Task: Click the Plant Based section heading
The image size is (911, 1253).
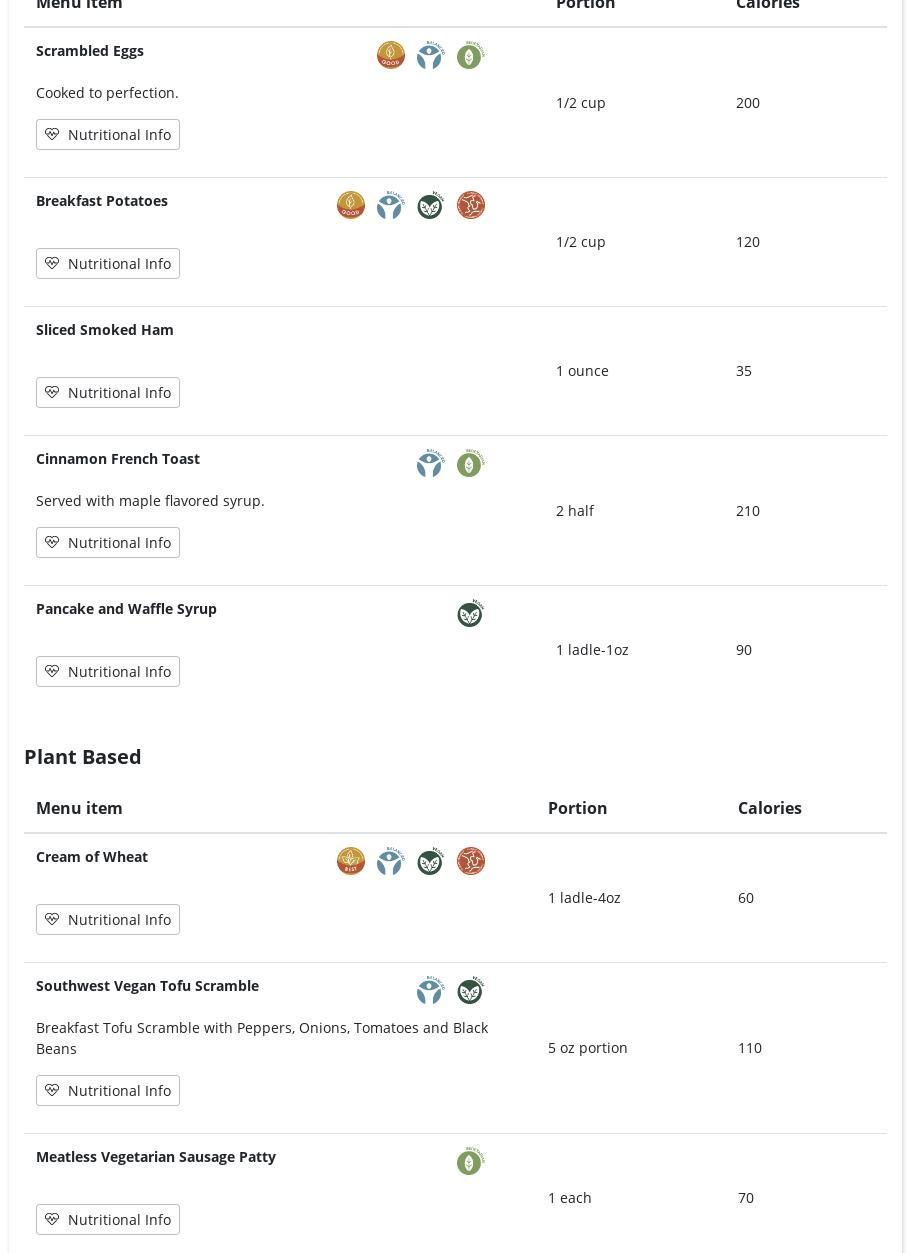Action: (x=83, y=756)
